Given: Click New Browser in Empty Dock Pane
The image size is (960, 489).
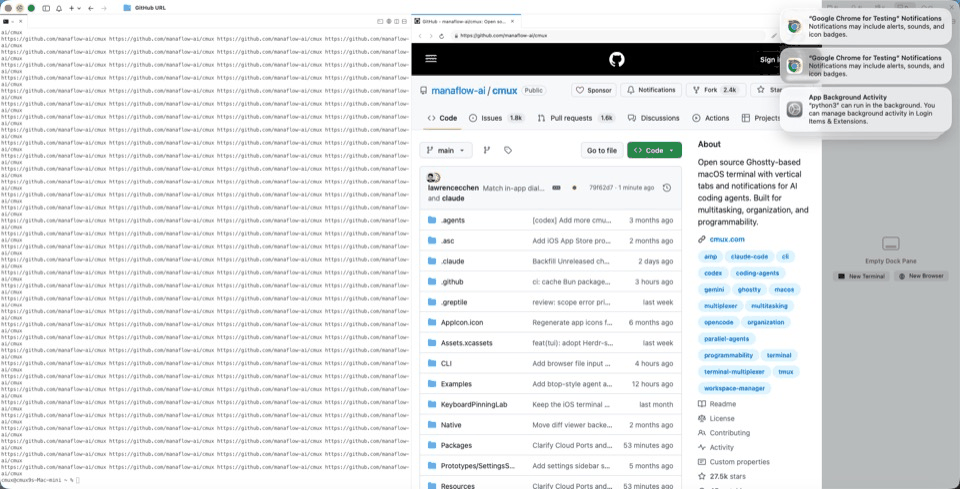Looking at the screenshot, I should (x=921, y=276).
